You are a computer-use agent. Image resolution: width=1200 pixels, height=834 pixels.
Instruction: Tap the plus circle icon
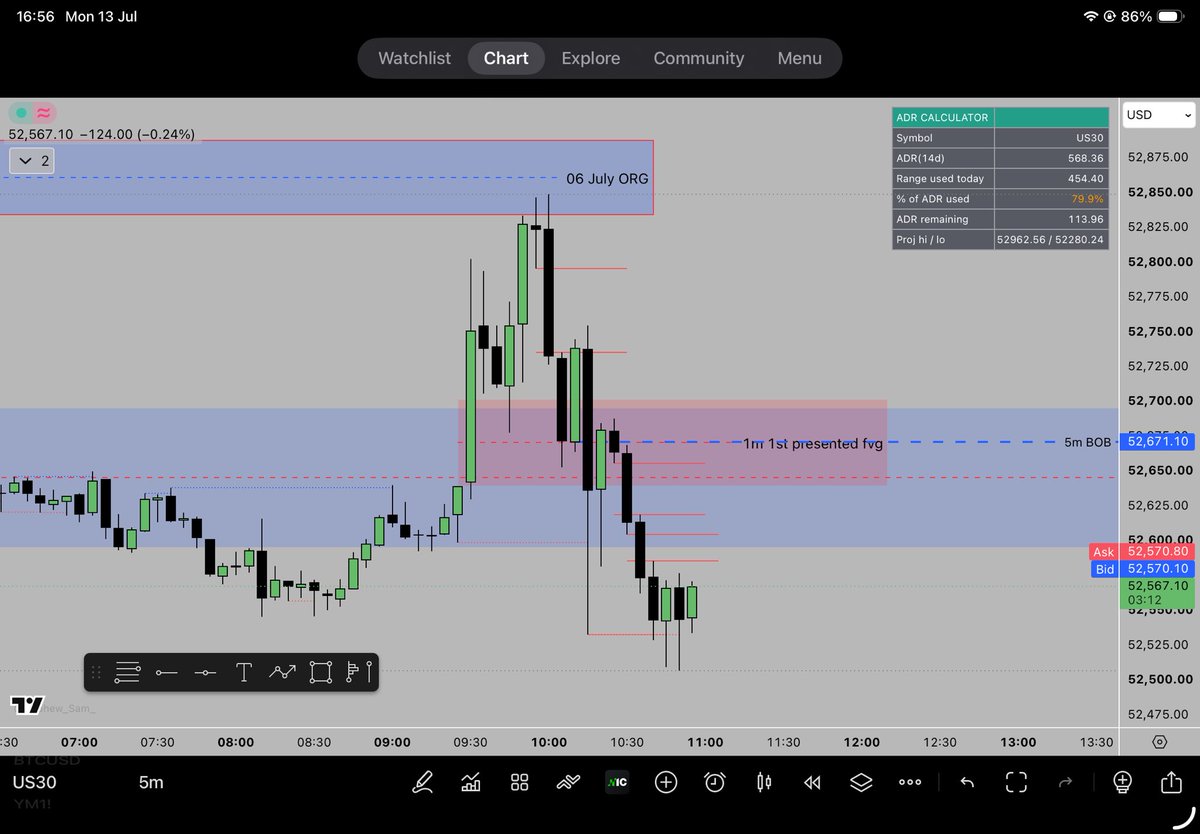[x=666, y=782]
